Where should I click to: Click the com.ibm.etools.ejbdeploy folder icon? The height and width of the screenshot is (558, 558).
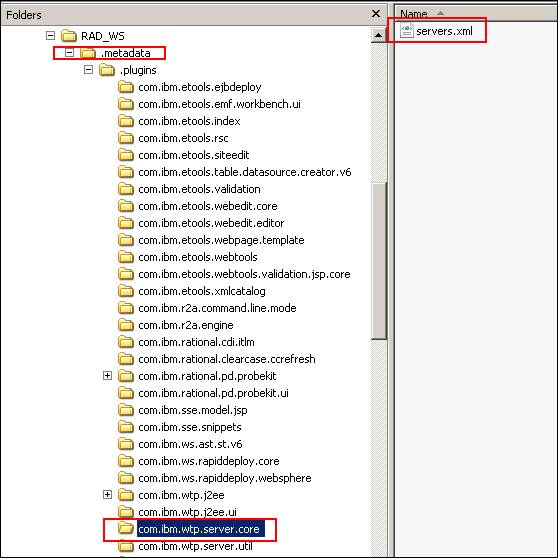click(x=126, y=87)
